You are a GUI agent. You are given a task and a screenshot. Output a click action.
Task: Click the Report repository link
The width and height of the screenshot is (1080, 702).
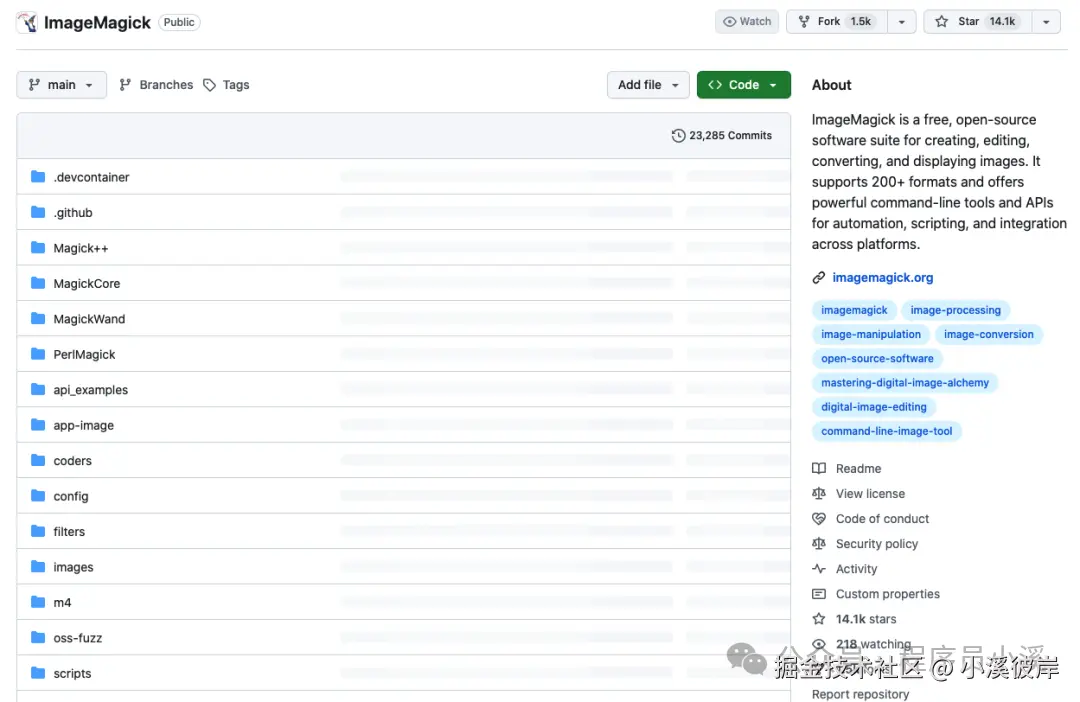[x=860, y=694]
